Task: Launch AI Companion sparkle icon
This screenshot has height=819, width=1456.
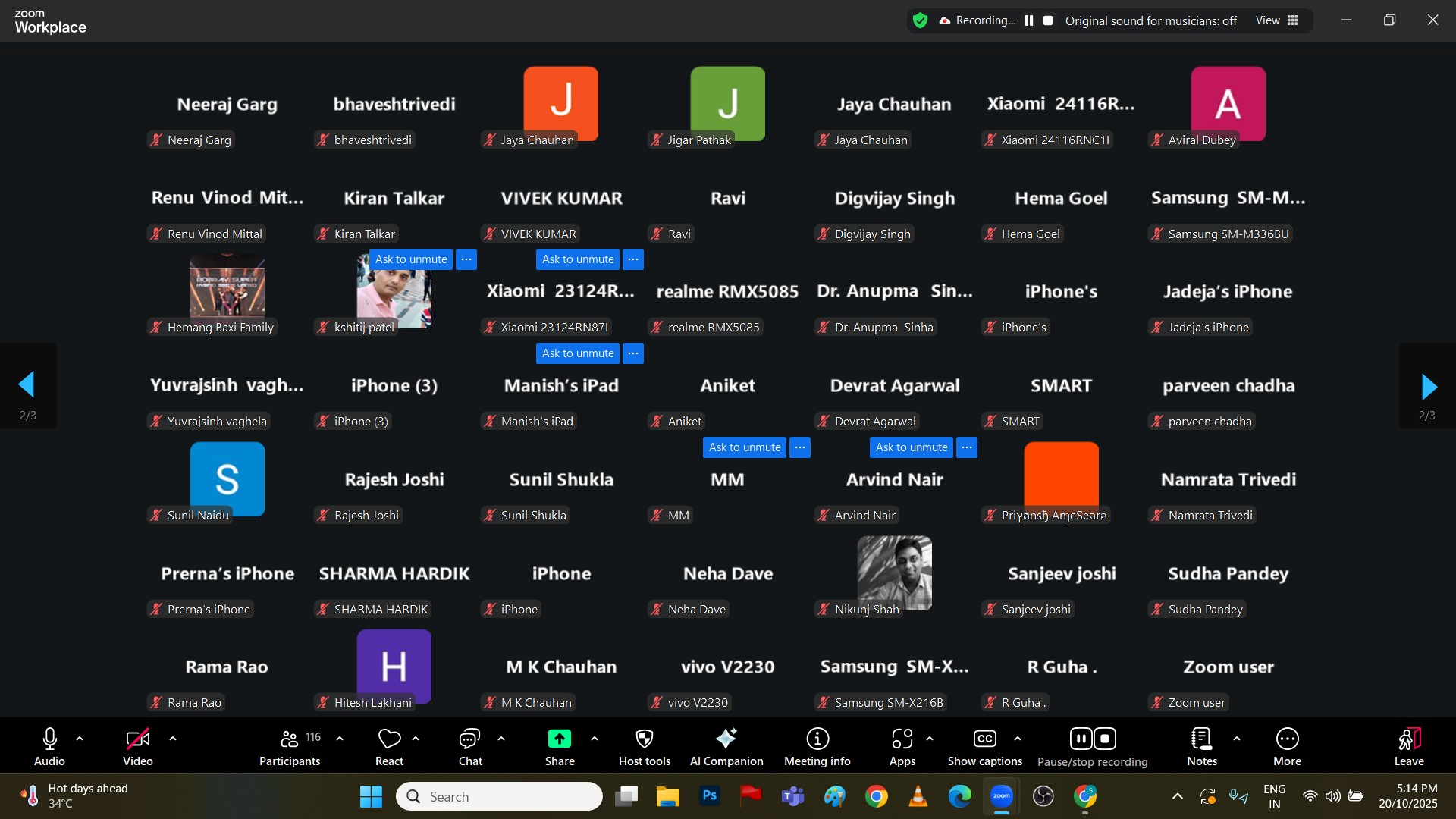Action: click(x=726, y=739)
